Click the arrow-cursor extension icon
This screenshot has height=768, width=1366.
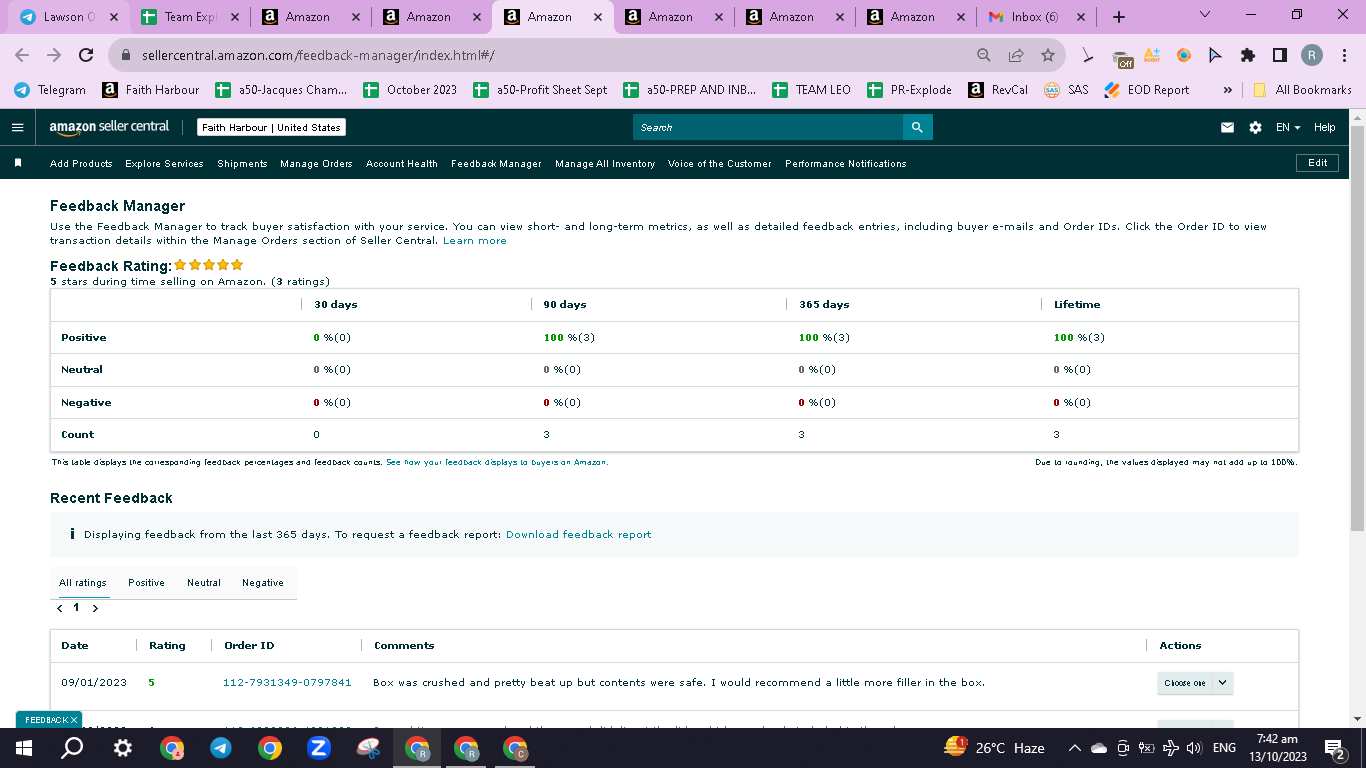[x=1216, y=56]
